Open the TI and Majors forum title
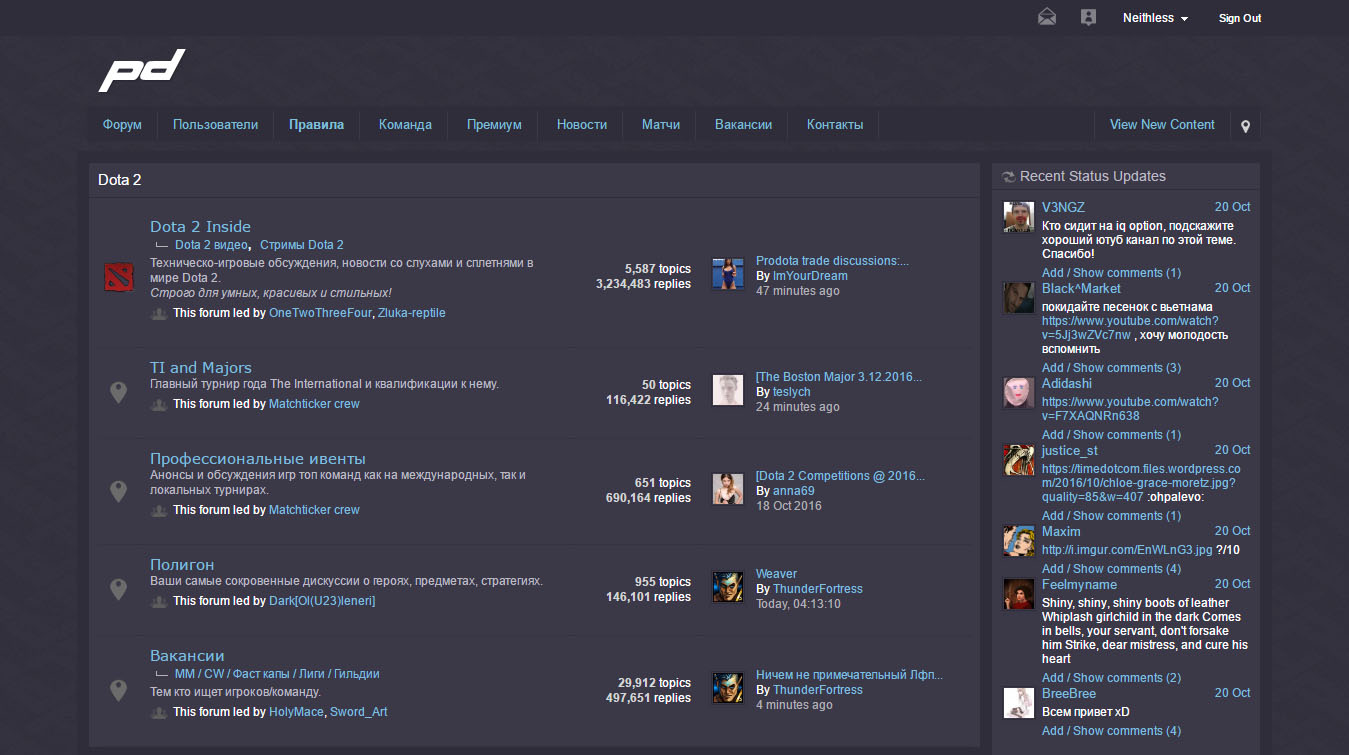The image size is (1349, 755). pos(201,368)
